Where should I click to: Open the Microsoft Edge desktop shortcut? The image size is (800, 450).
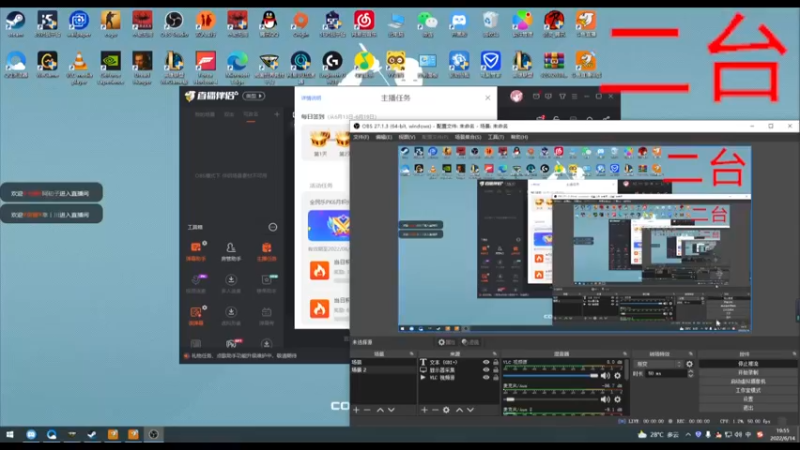tap(237, 67)
